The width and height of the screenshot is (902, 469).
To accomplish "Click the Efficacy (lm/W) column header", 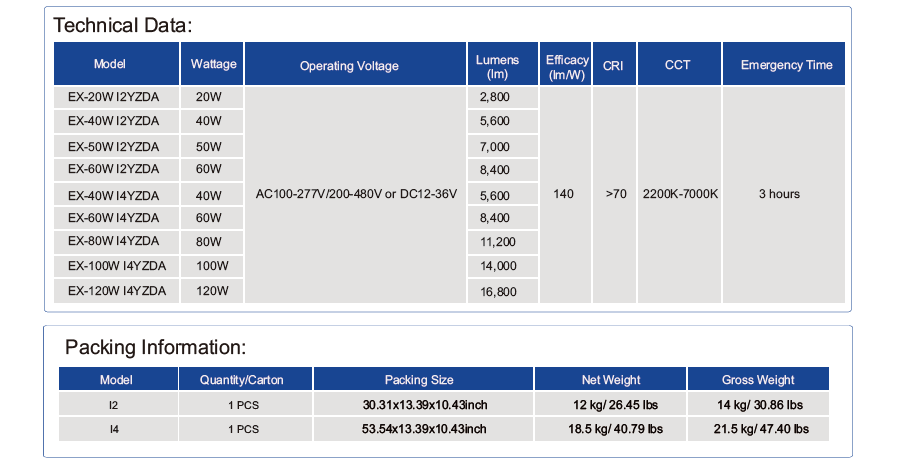I will pos(565,64).
